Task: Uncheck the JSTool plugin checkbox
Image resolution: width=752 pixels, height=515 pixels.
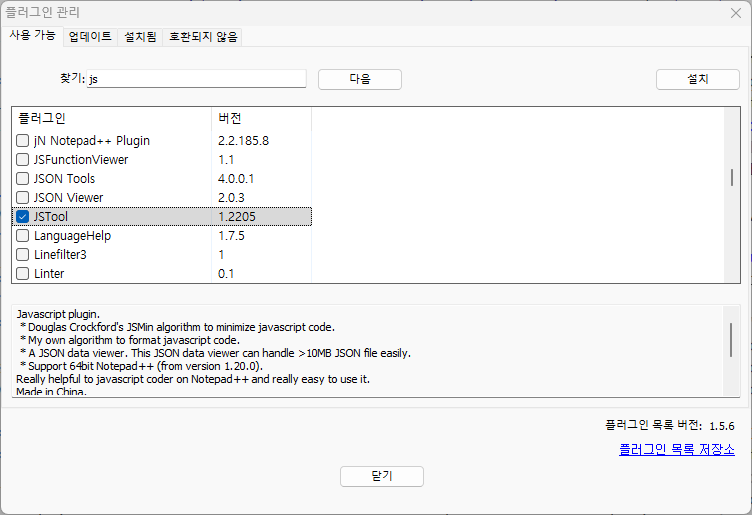Action: (23, 216)
